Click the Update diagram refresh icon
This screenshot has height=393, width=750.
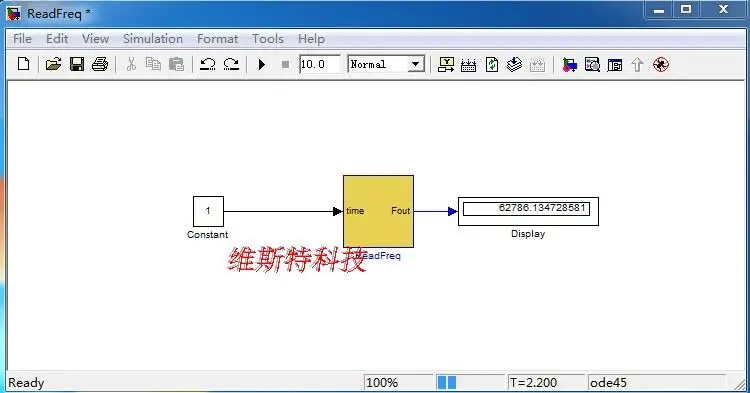[x=492, y=65]
